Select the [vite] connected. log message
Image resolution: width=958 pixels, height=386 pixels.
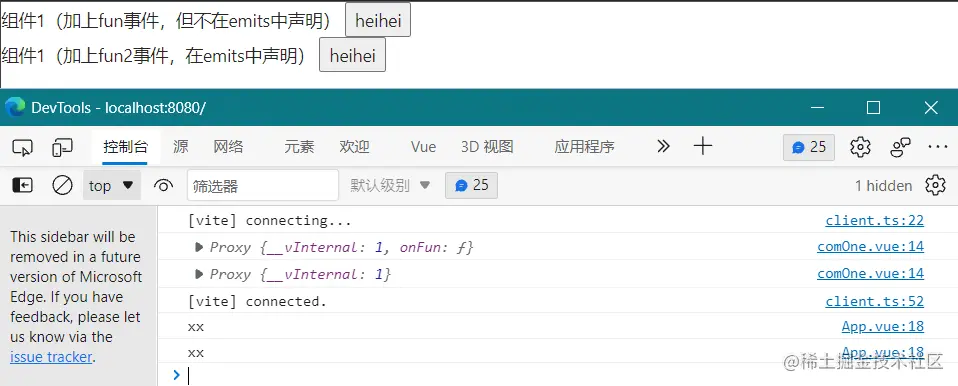257,301
